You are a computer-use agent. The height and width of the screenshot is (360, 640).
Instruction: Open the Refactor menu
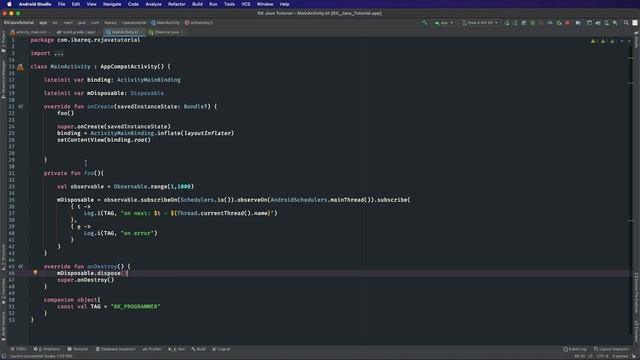tap(177, 4)
